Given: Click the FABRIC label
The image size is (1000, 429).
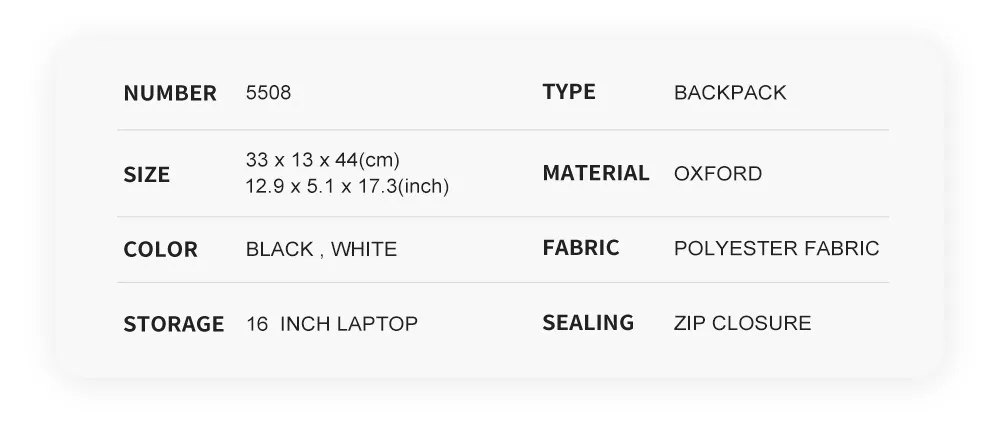Looking at the screenshot, I should tap(581, 247).
